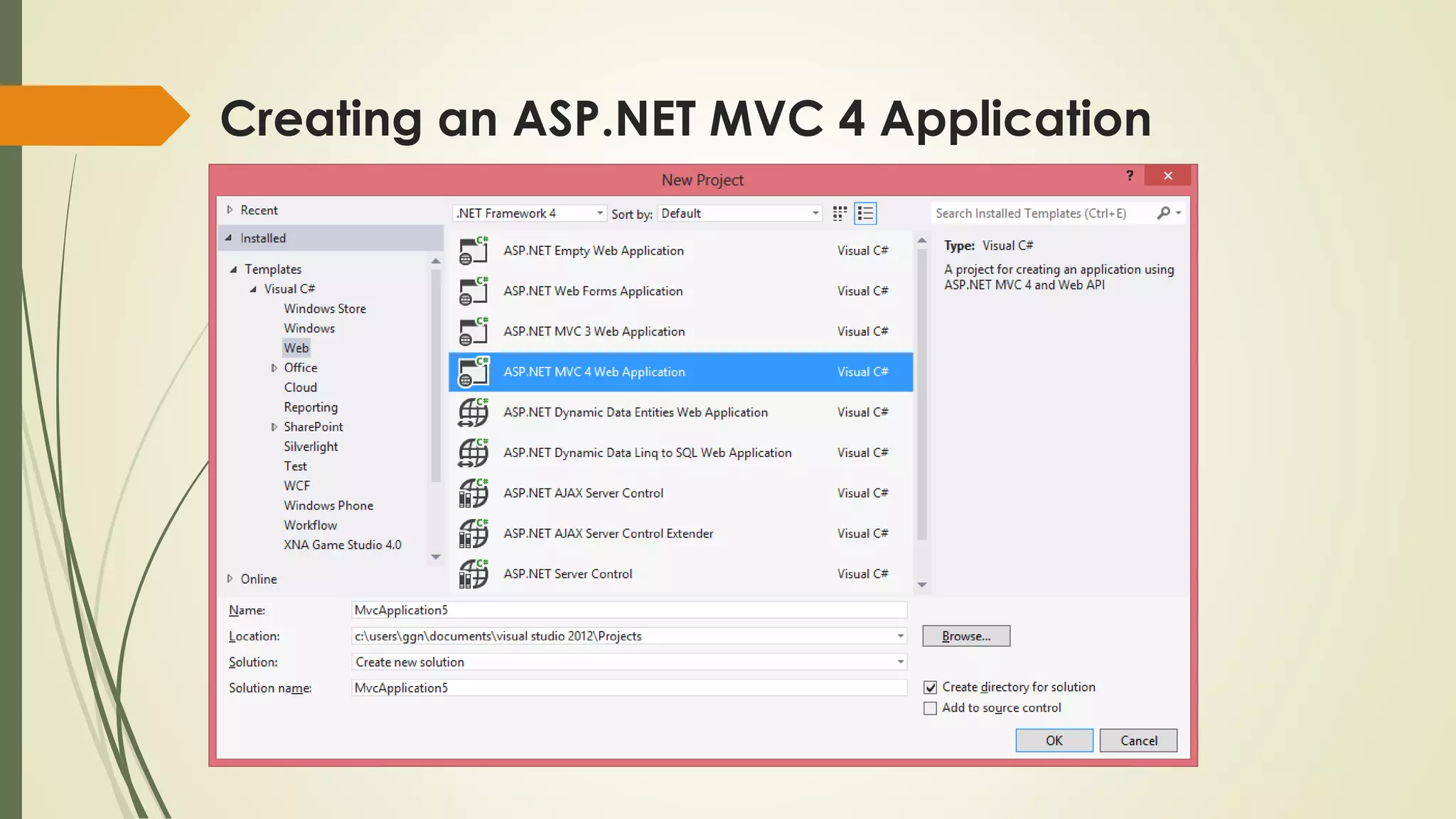The width and height of the screenshot is (1456, 819).
Task: Click the ASP.NET AJAX Server Control icon
Action: click(x=473, y=493)
